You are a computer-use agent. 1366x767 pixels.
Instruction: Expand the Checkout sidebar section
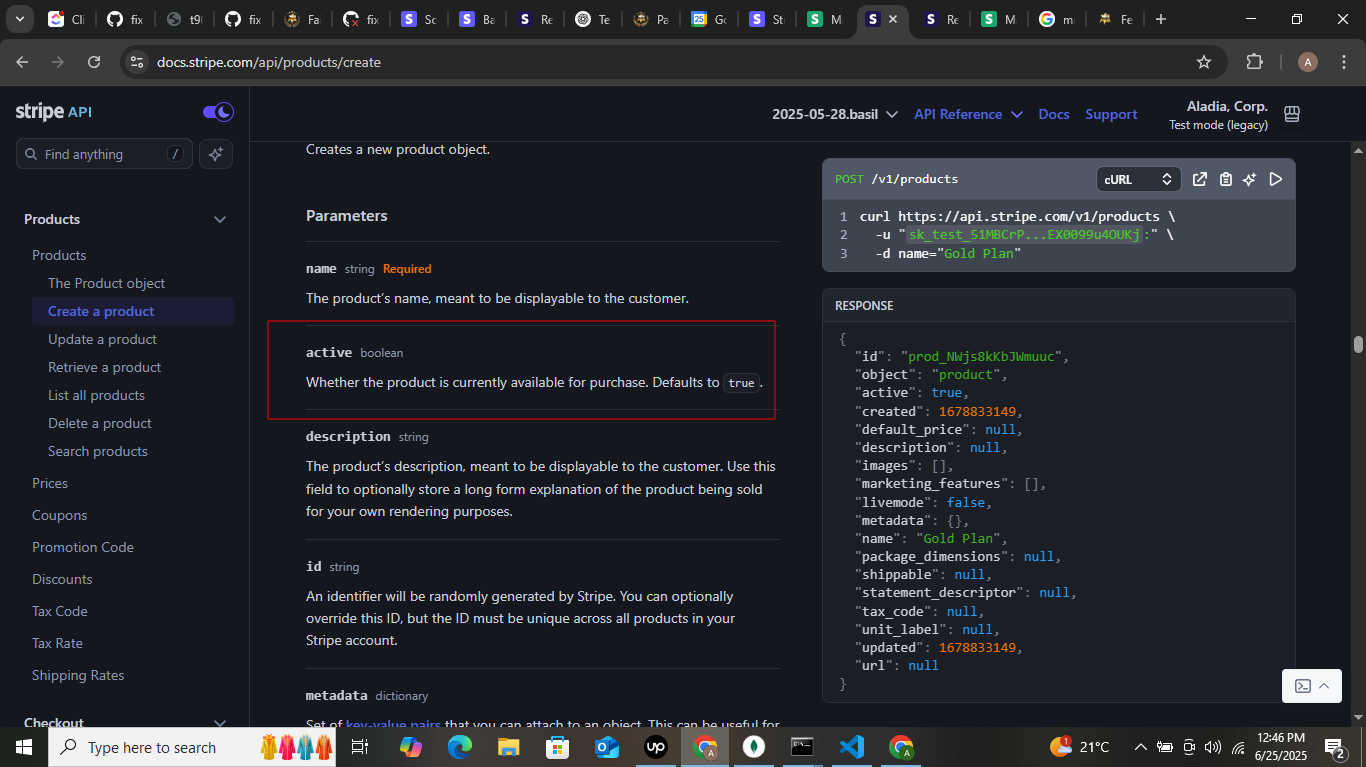click(x=220, y=723)
